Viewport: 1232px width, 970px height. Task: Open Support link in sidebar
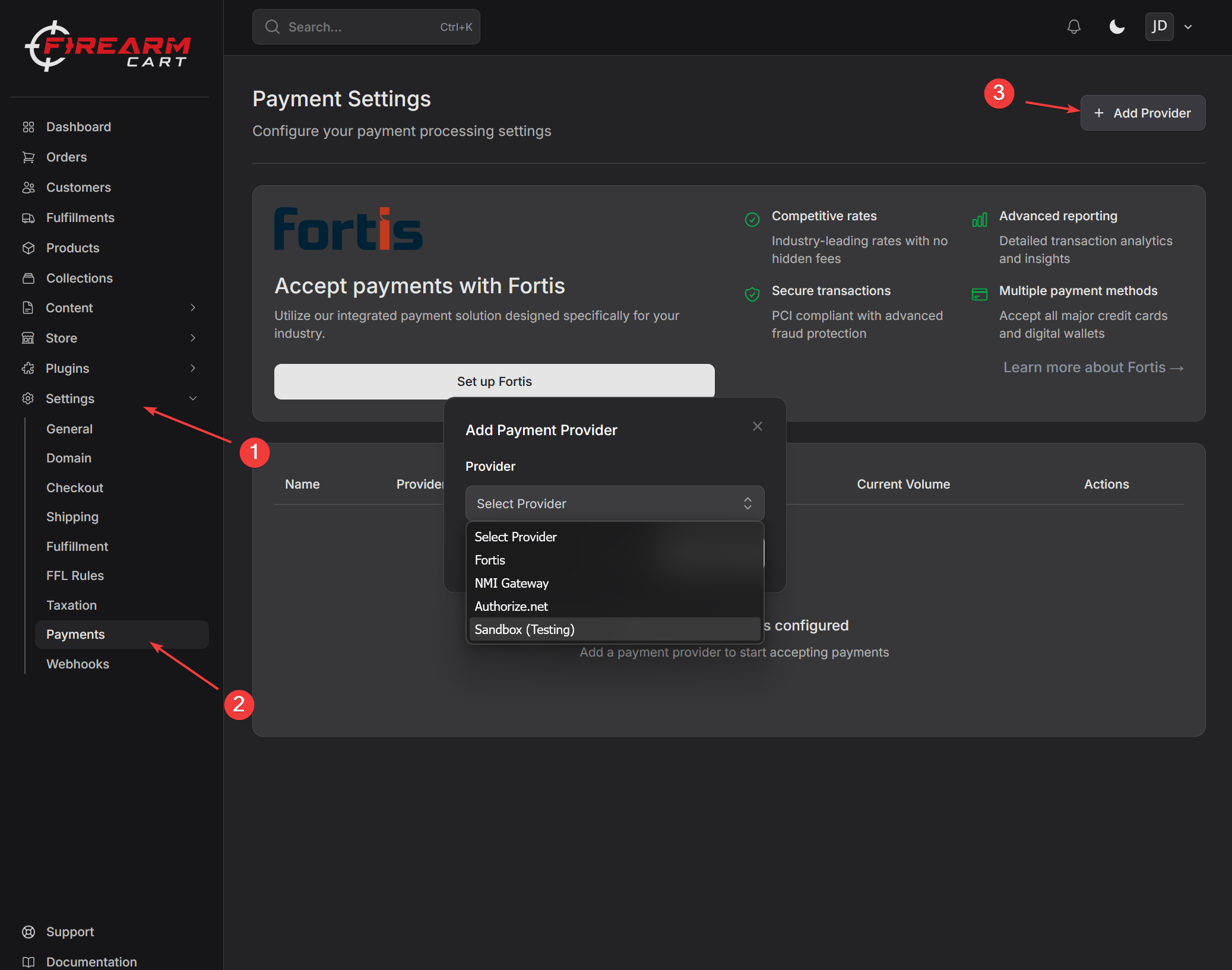(x=70, y=932)
